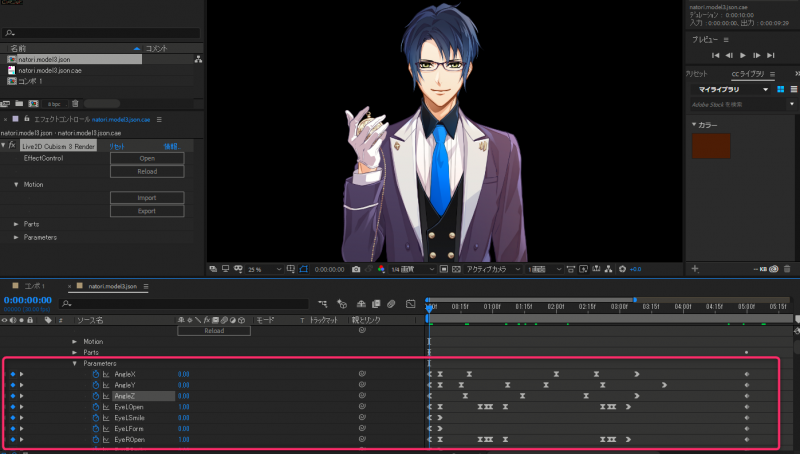Click the Reload button in Effect Controls

pyautogui.click(x=147, y=171)
